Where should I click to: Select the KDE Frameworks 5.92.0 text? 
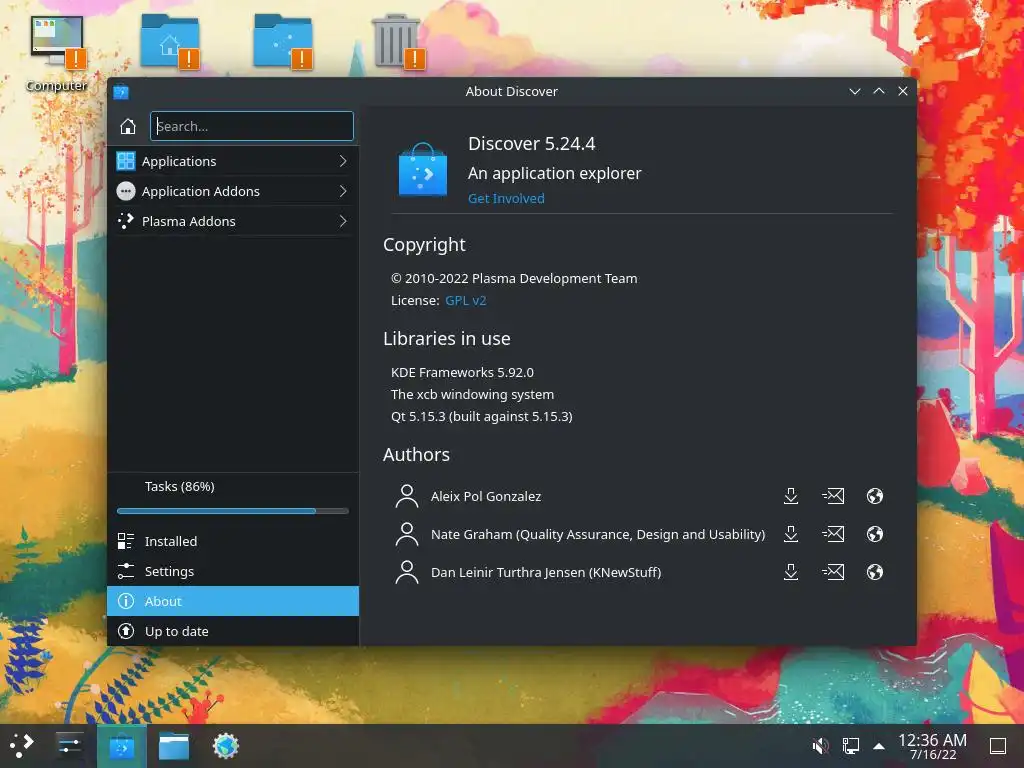pyautogui.click(x=462, y=373)
